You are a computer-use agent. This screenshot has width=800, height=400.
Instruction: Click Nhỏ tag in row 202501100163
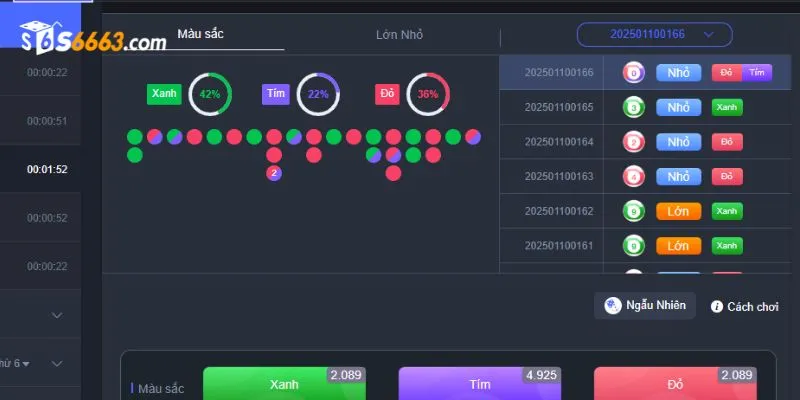click(x=679, y=177)
